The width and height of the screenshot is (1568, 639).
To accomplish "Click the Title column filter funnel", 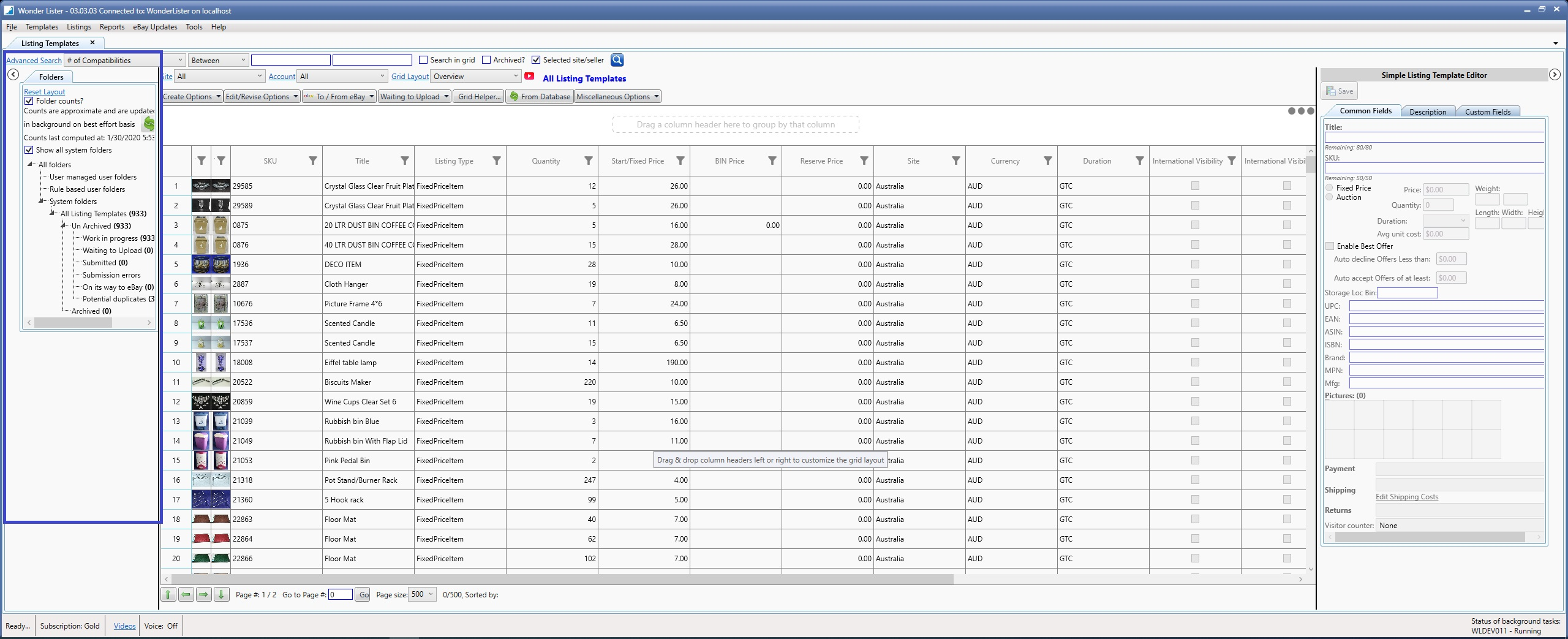I will pyautogui.click(x=405, y=161).
